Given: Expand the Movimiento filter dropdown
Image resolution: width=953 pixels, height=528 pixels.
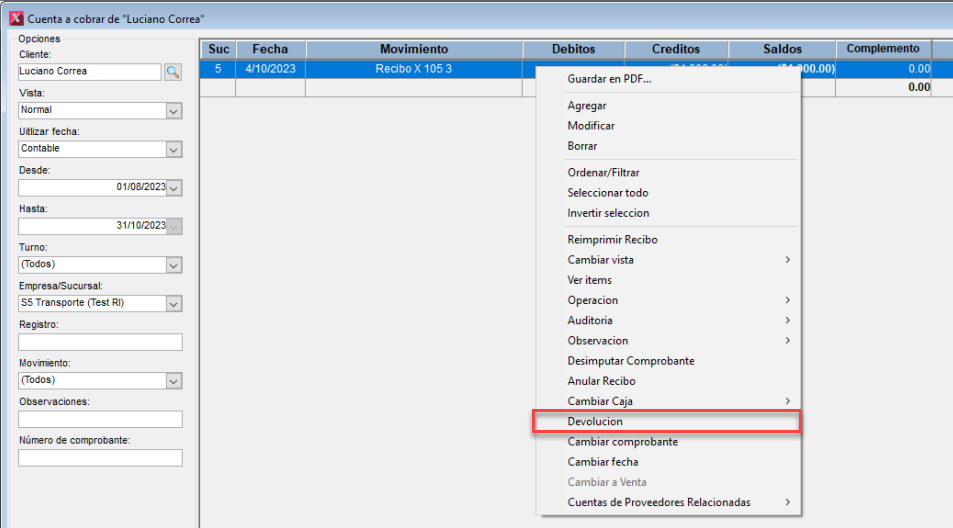Looking at the screenshot, I should pos(174,380).
